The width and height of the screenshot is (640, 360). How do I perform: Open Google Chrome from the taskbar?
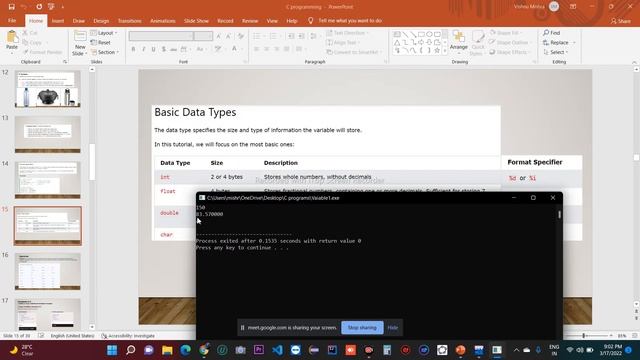click(x=204, y=350)
